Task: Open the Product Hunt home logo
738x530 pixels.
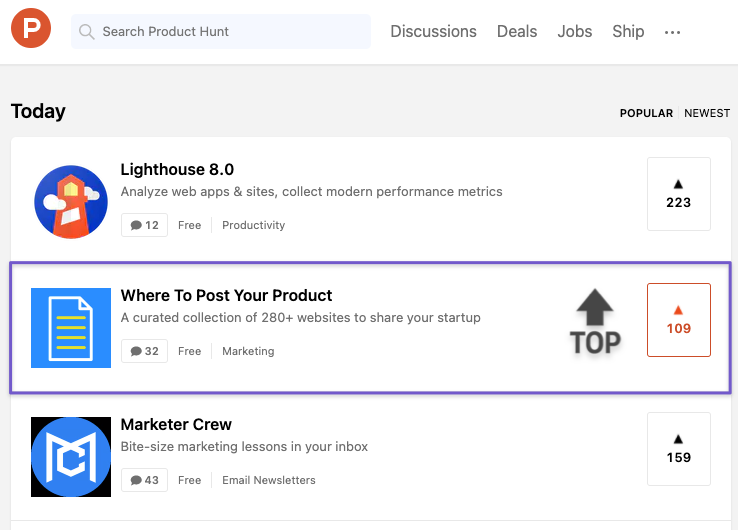Action: tap(31, 28)
